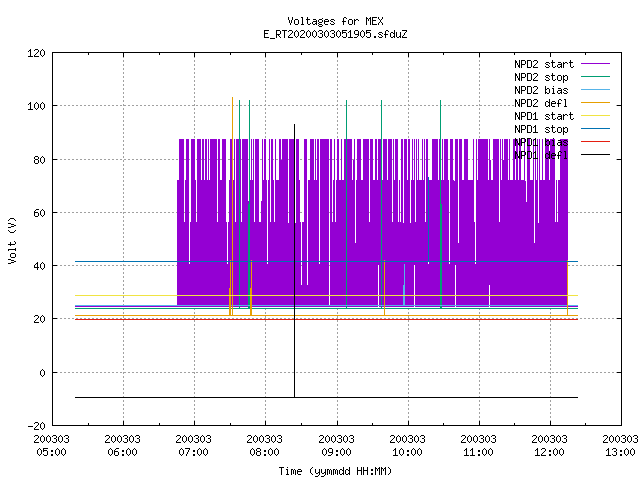Screen dimensions: 640x480
Task: Select the filename E_RT20200303051905.sfduZ subtitle
Action: (x=335, y=34)
